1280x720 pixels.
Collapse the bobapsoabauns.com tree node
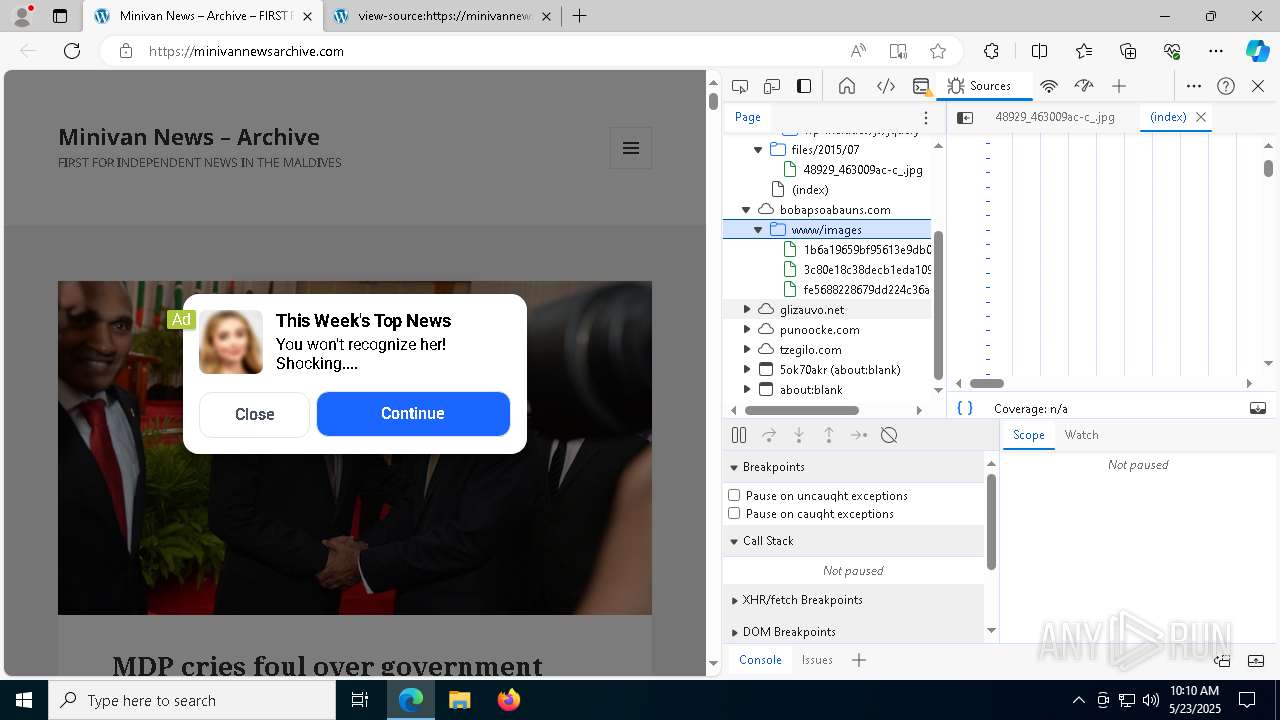coord(746,210)
